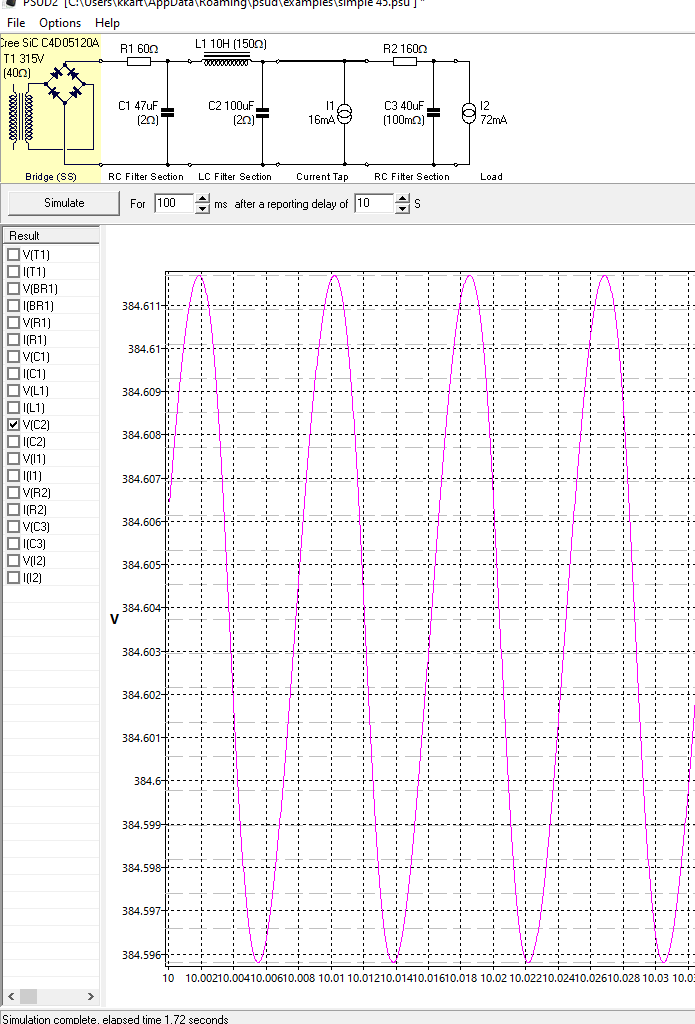This screenshot has width=695, height=1024.
Task: Enable the V(R2) result trace
Action: coord(13,492)
